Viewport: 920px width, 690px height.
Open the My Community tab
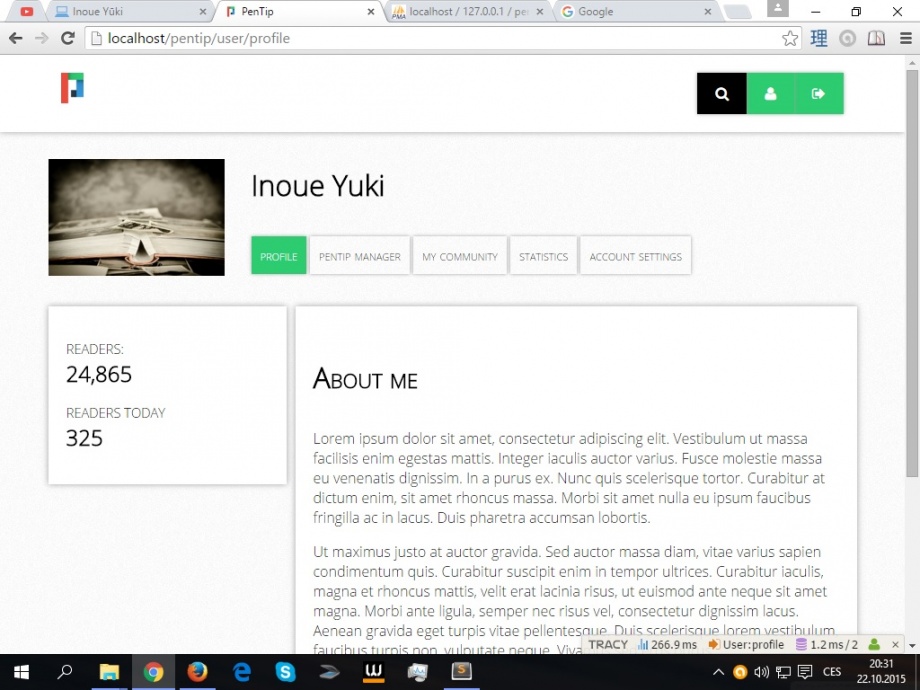(460, 256)
